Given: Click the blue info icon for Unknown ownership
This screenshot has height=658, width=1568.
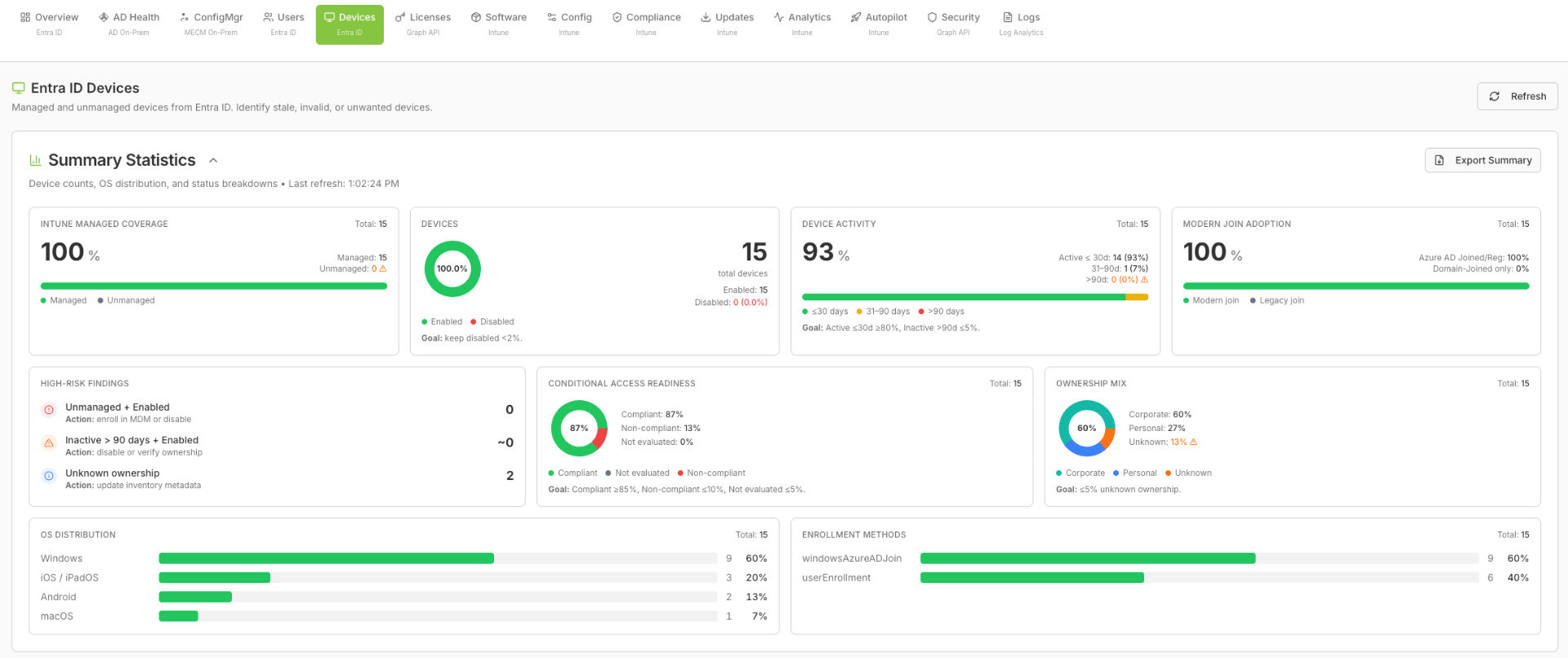Looking at the screenshot, I should tap(49, 475).
